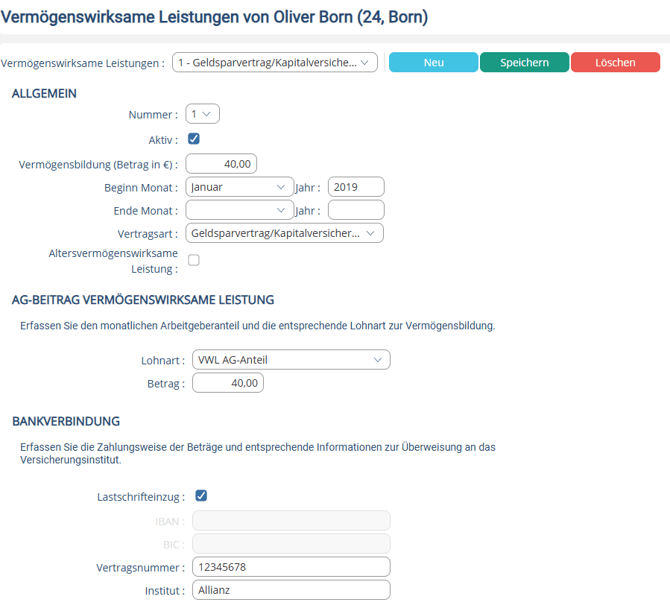This screenshot has height=608, width=670.
Task: Enable Altersvermögenswirksame Leistung checkbox
Action: (x=194, y=260)
